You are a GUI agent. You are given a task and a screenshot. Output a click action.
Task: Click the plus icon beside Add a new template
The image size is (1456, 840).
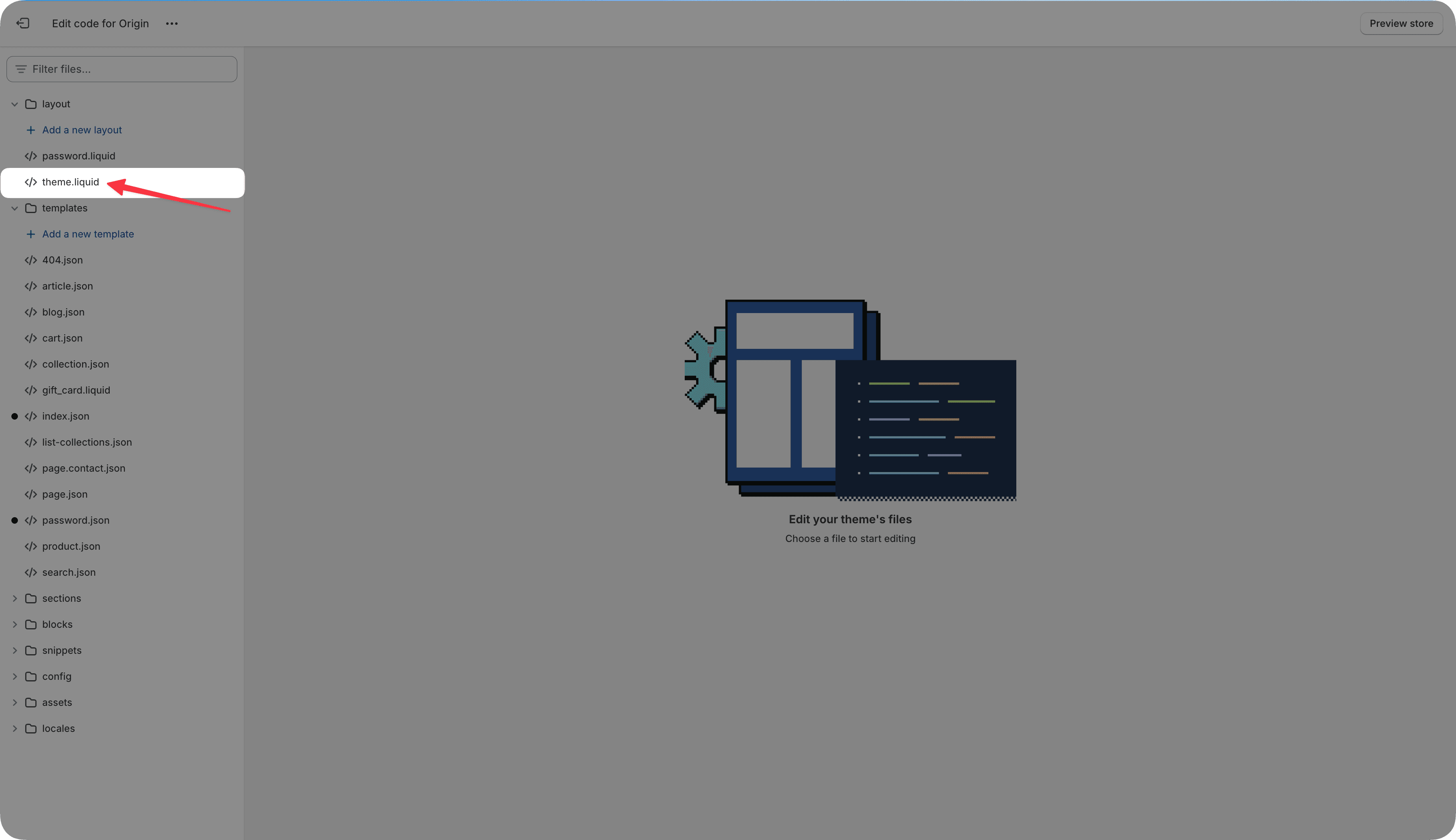(30, 234)
